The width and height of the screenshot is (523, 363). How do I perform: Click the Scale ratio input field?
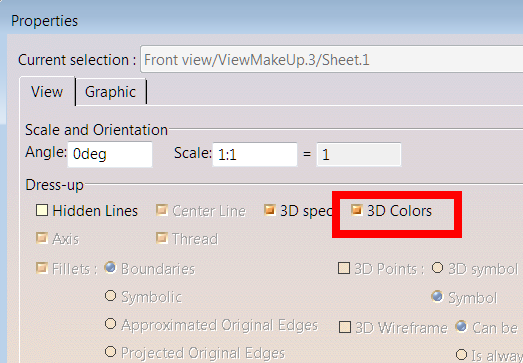click(x=255, y=154)
